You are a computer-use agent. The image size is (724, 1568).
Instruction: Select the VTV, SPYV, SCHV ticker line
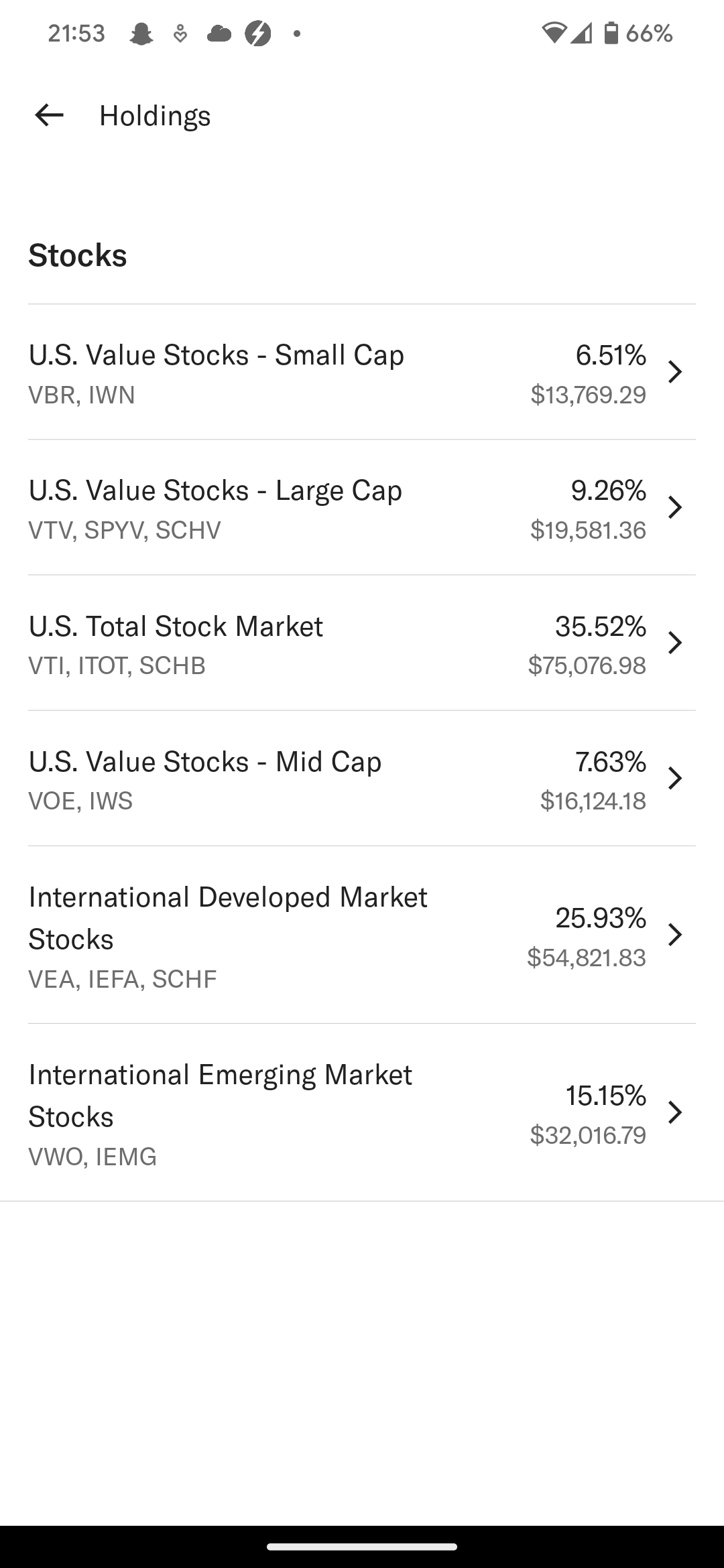pos(125,531)
